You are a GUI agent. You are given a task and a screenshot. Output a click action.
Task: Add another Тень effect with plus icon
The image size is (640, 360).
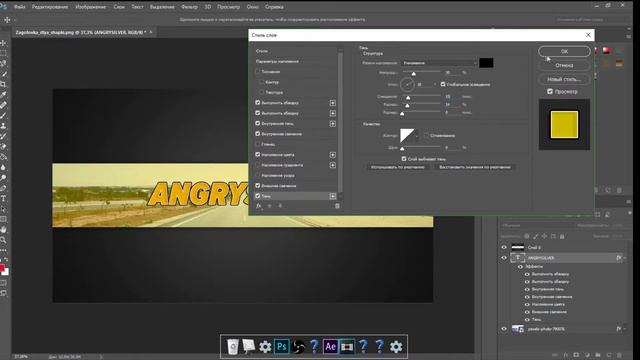point(333,196)
